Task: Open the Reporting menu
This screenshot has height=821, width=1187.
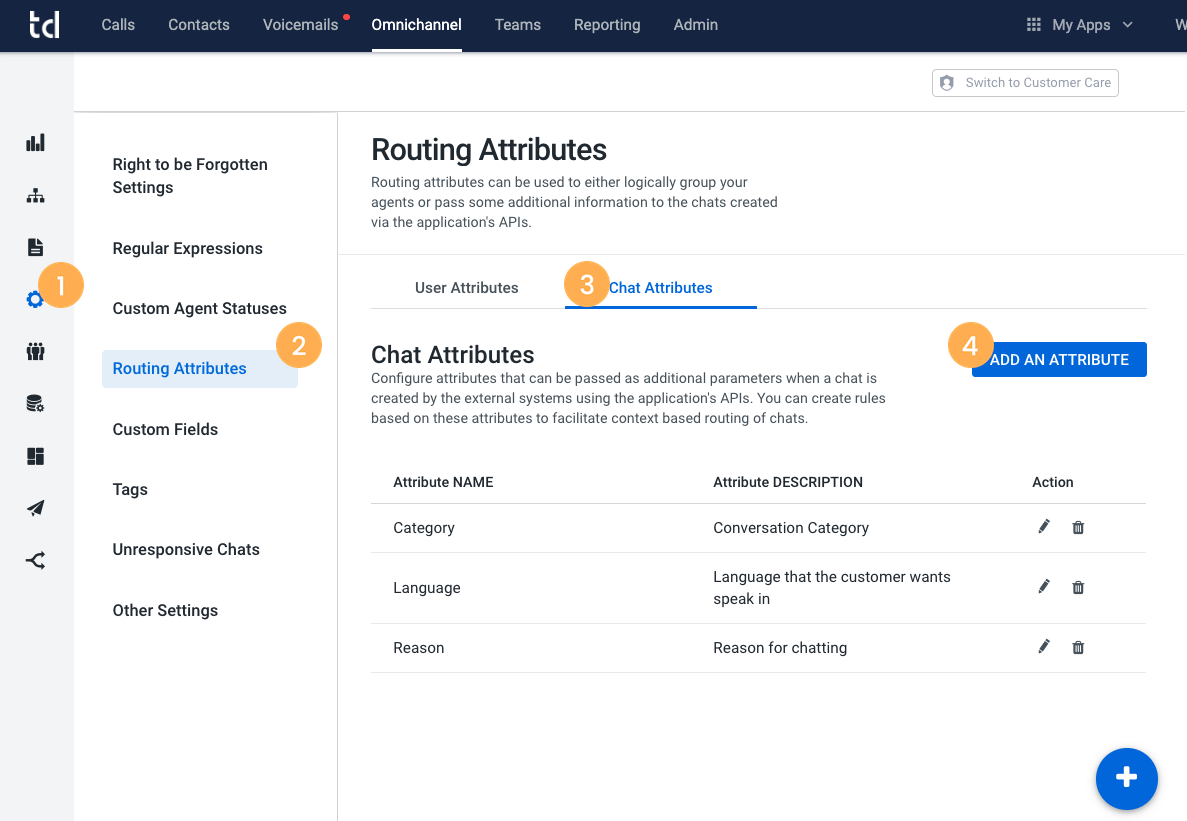Action: tap(607, 25)
